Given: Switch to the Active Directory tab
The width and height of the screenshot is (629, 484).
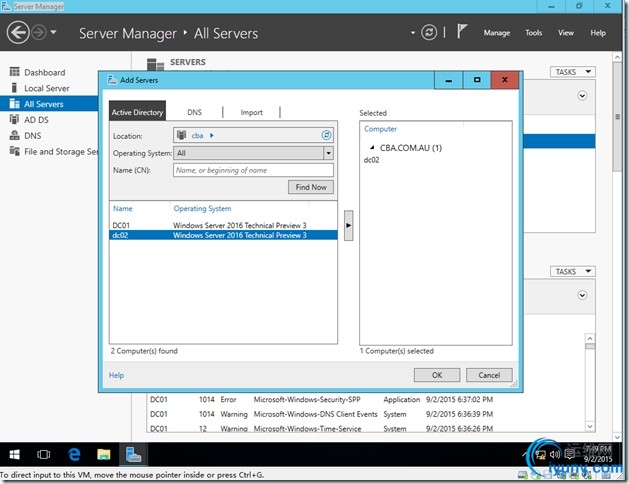Looking at the screenshot, I should point(137,112).
